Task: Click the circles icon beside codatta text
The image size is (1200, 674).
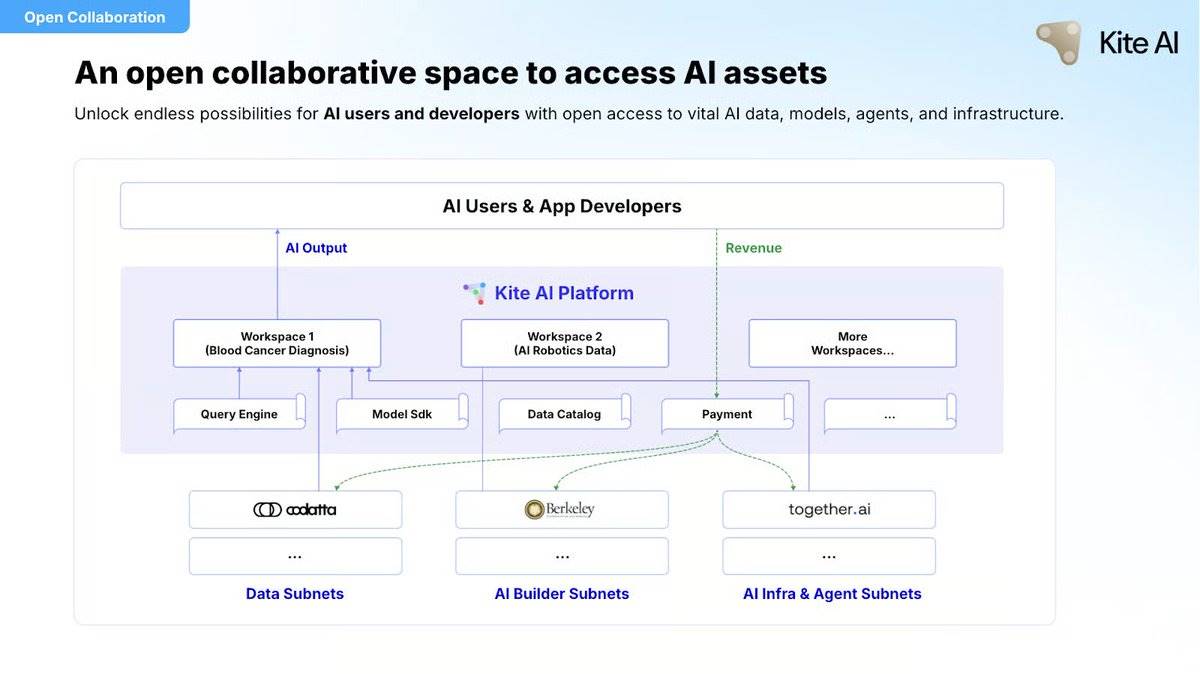Action: tap(266, 509)
